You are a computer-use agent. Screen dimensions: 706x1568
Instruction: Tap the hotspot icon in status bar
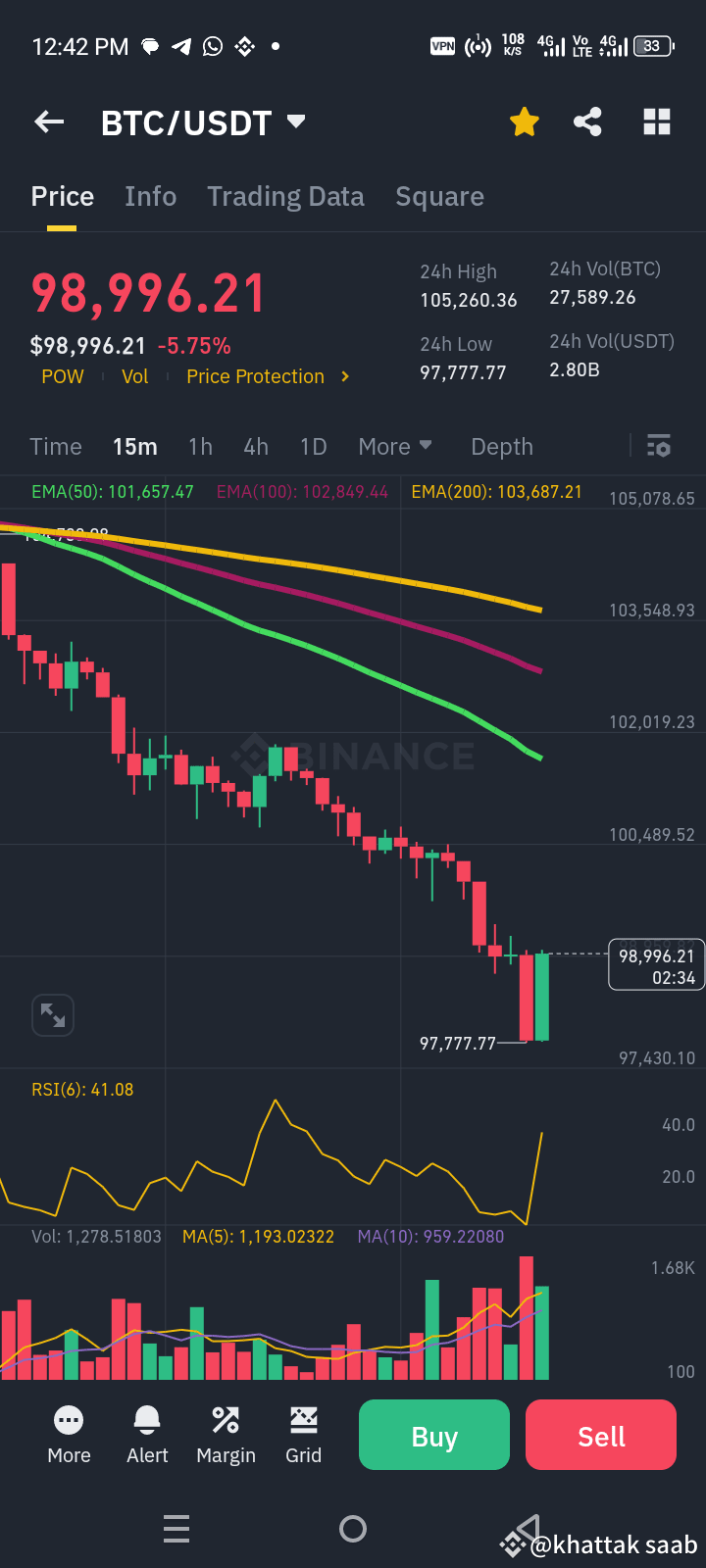478,46
